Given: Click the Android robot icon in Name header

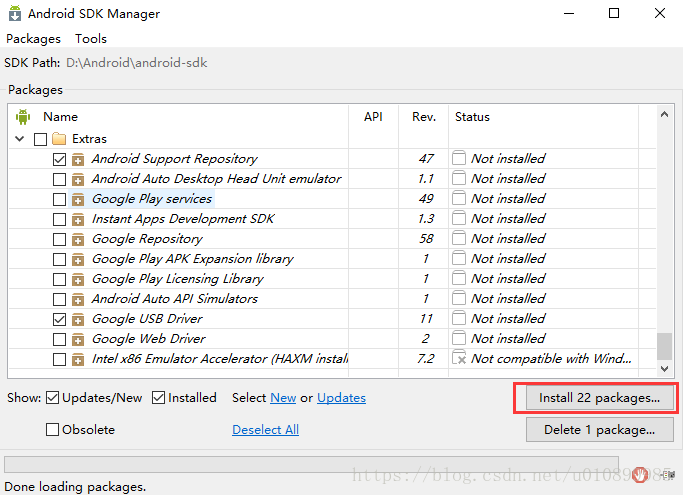Looking at the screenshot, I should click(x=23, y=117).
